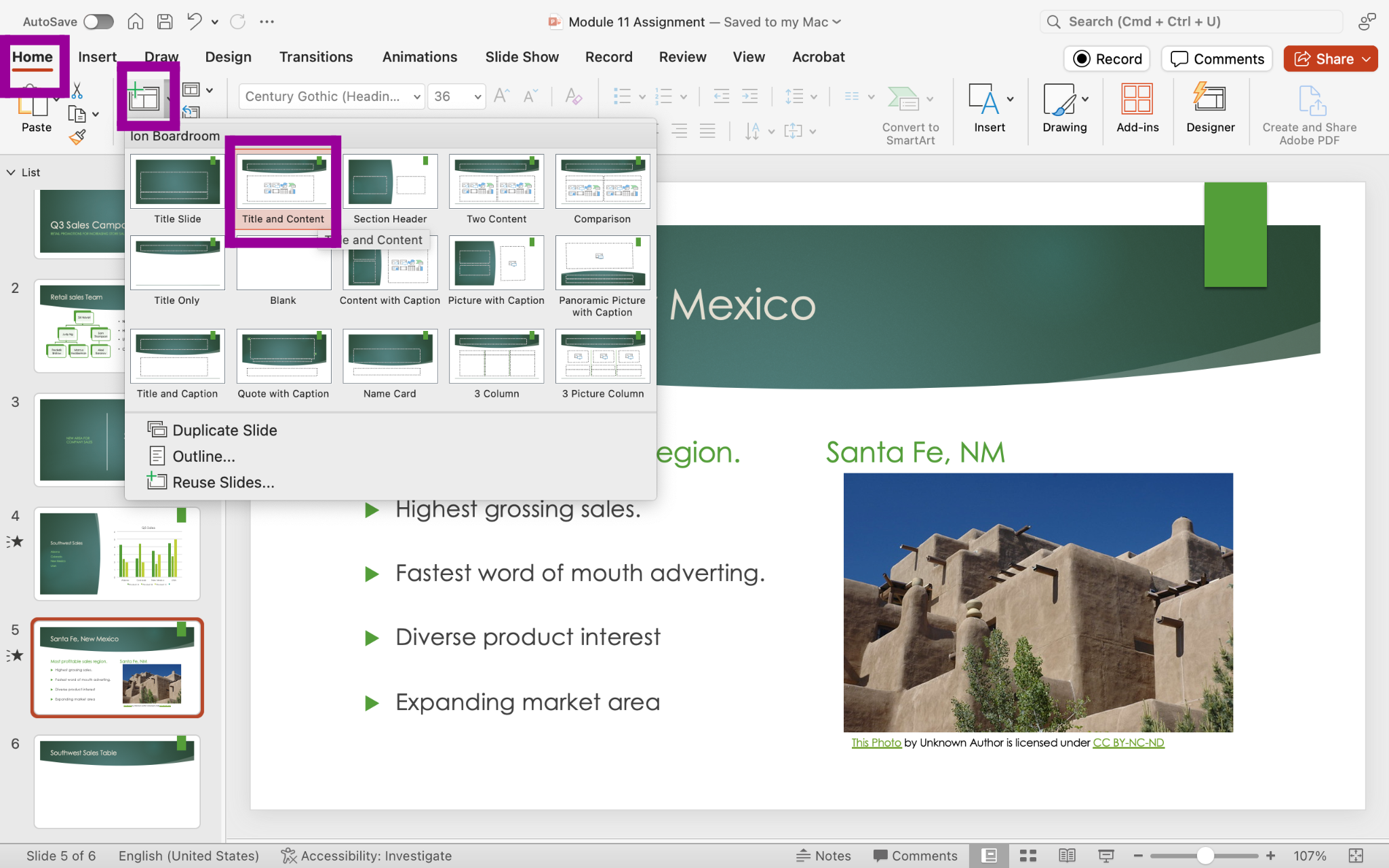Open the Add-ins button
The width and height of the screenshot is (1389, 868).
coord(1137,108)
